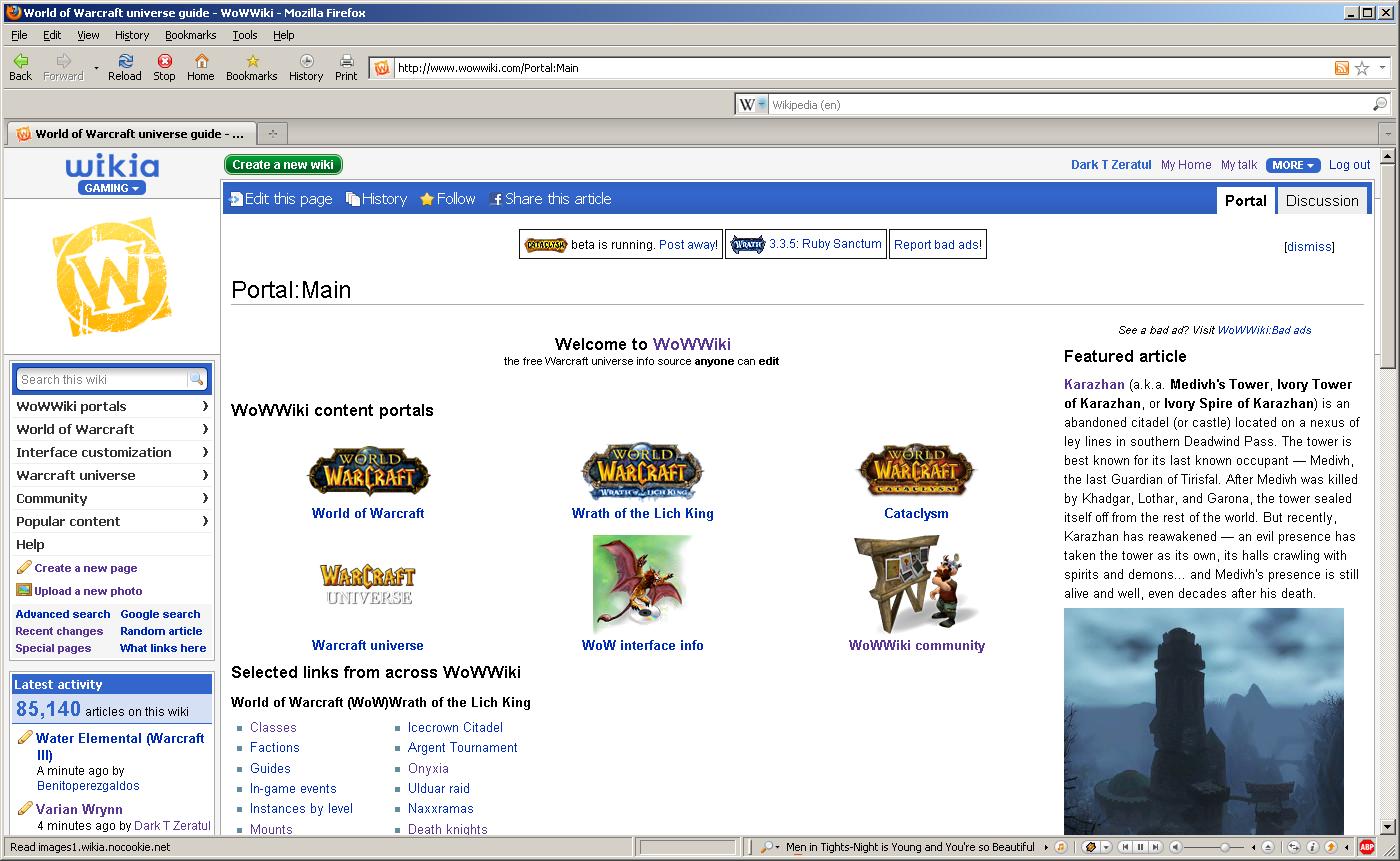
Task: Expand the Popular content sidebar menu
Action: [112, 521]
